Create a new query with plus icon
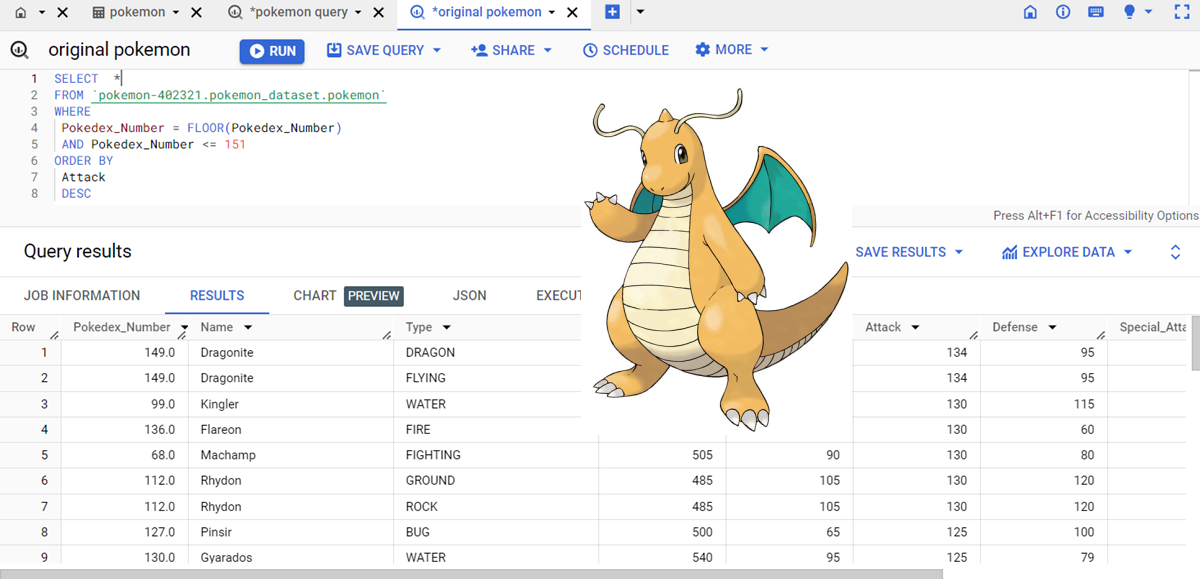Image resolution: width=1200 pixels, height=579 pixels. (612, 13)
